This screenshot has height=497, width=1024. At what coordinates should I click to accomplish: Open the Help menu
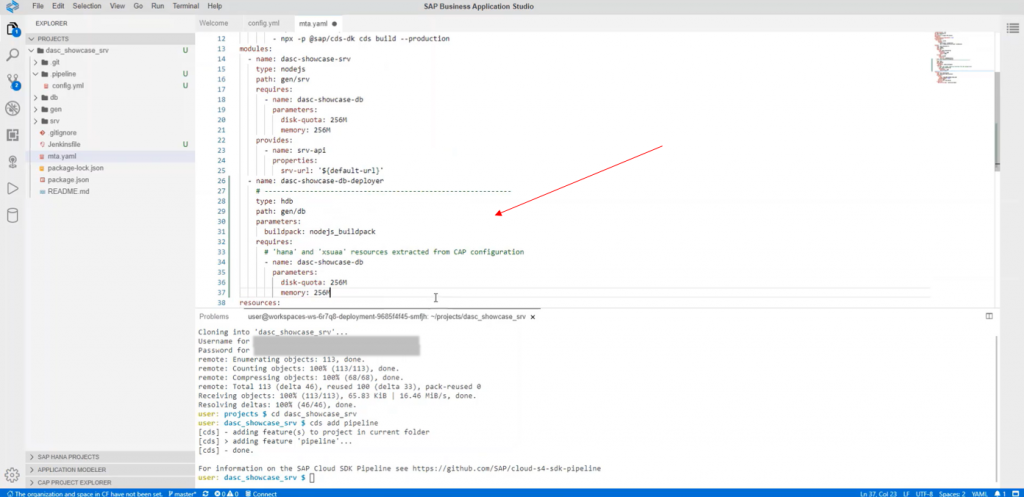pyautogui.click(x=214, y=6)
